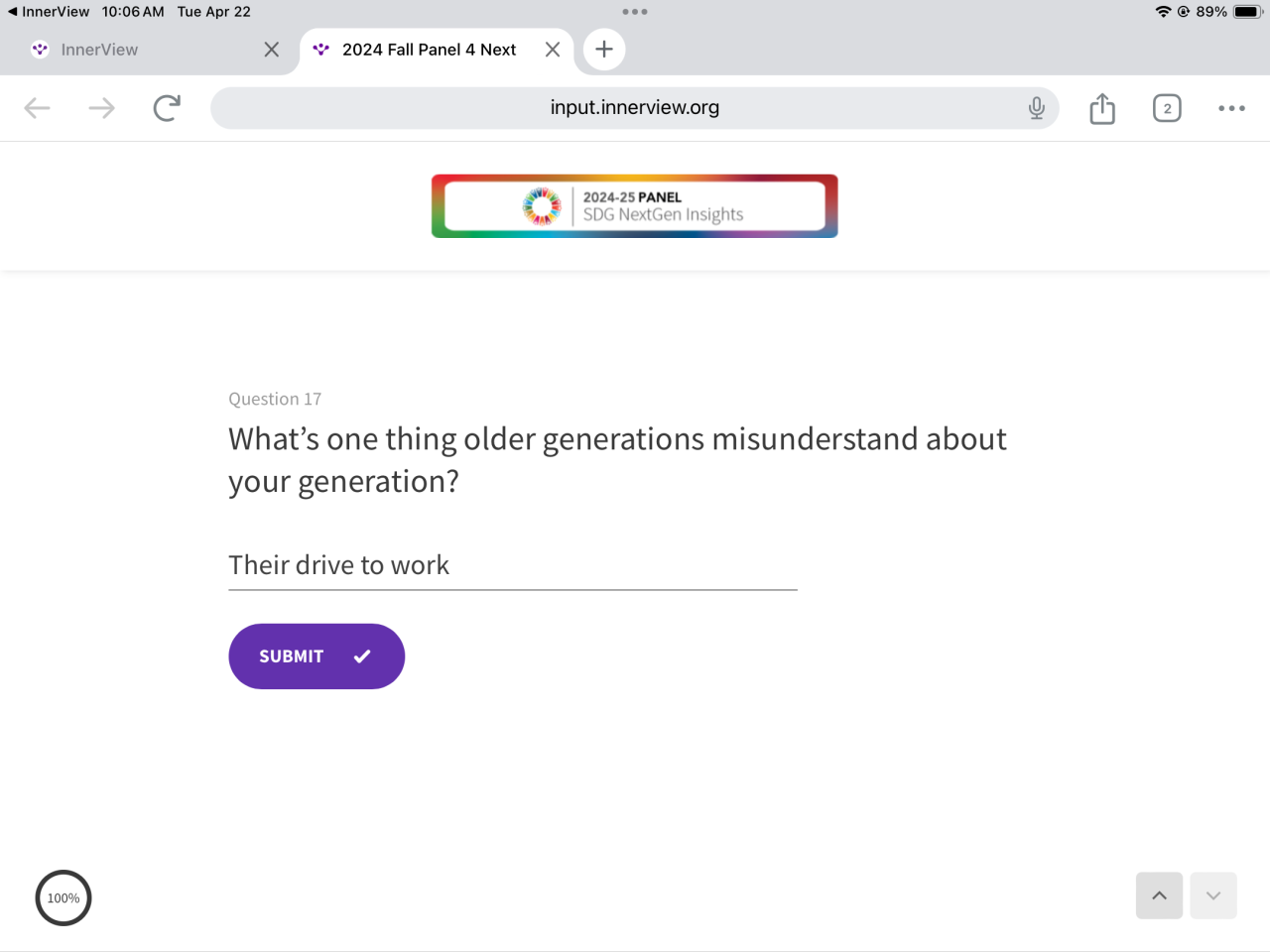Open the browser more options menu
Screen dimensions: 1270x952
1231,108
